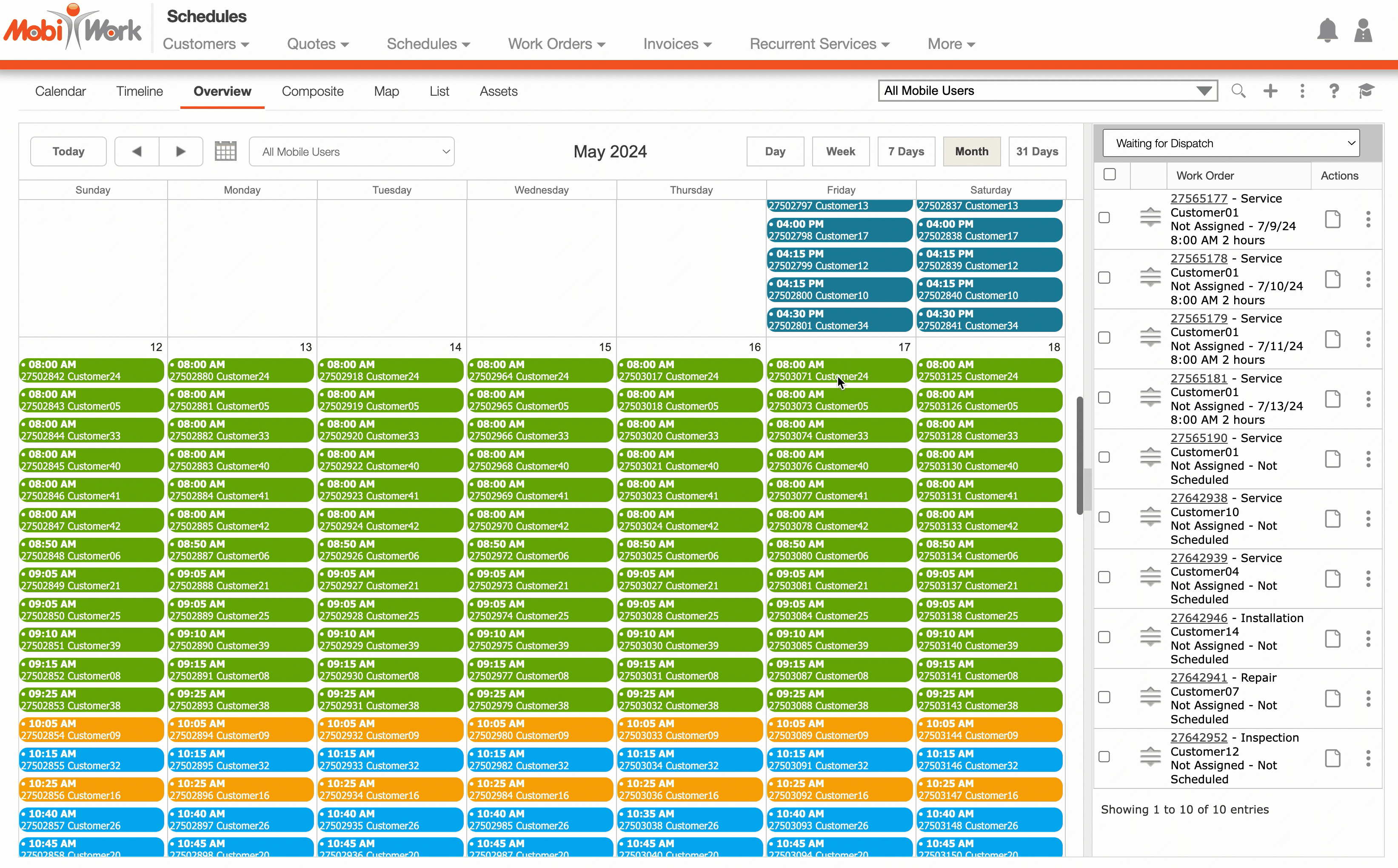Click the plus add icon
This screenshot has width=1398, height=868.
(1270, 91)
